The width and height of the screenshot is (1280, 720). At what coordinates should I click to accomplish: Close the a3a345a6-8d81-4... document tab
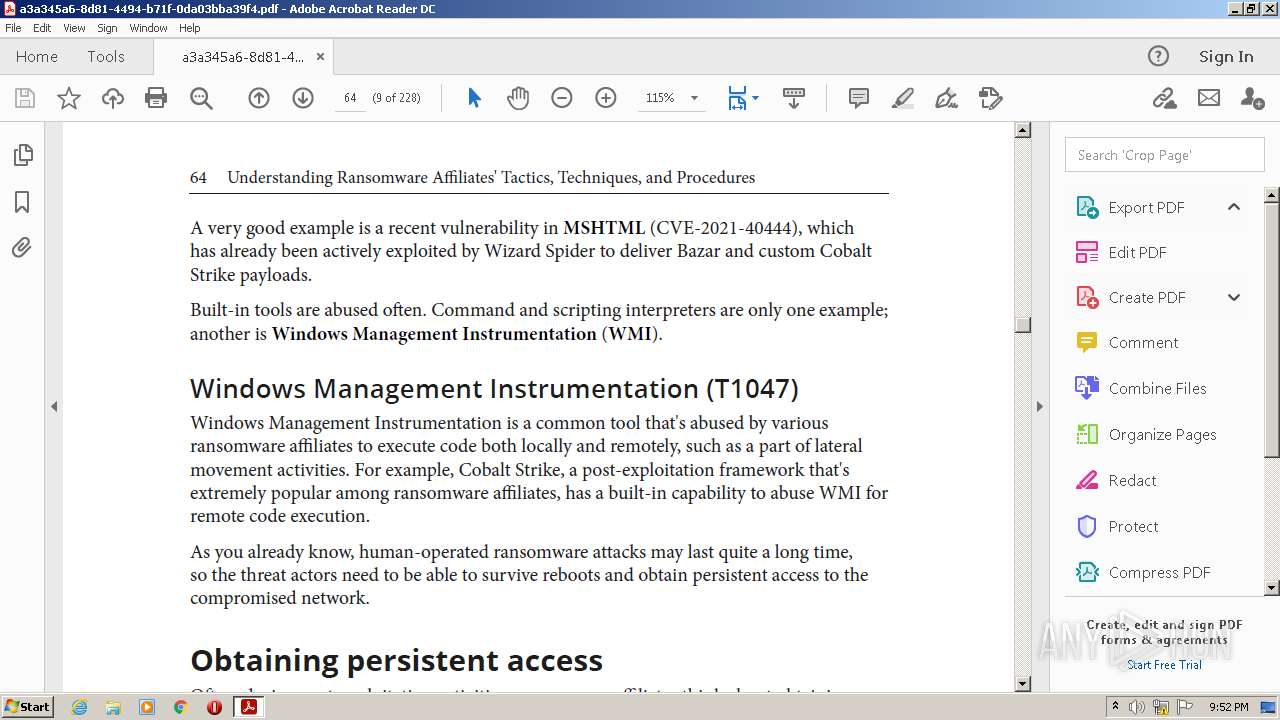[320, 57]
